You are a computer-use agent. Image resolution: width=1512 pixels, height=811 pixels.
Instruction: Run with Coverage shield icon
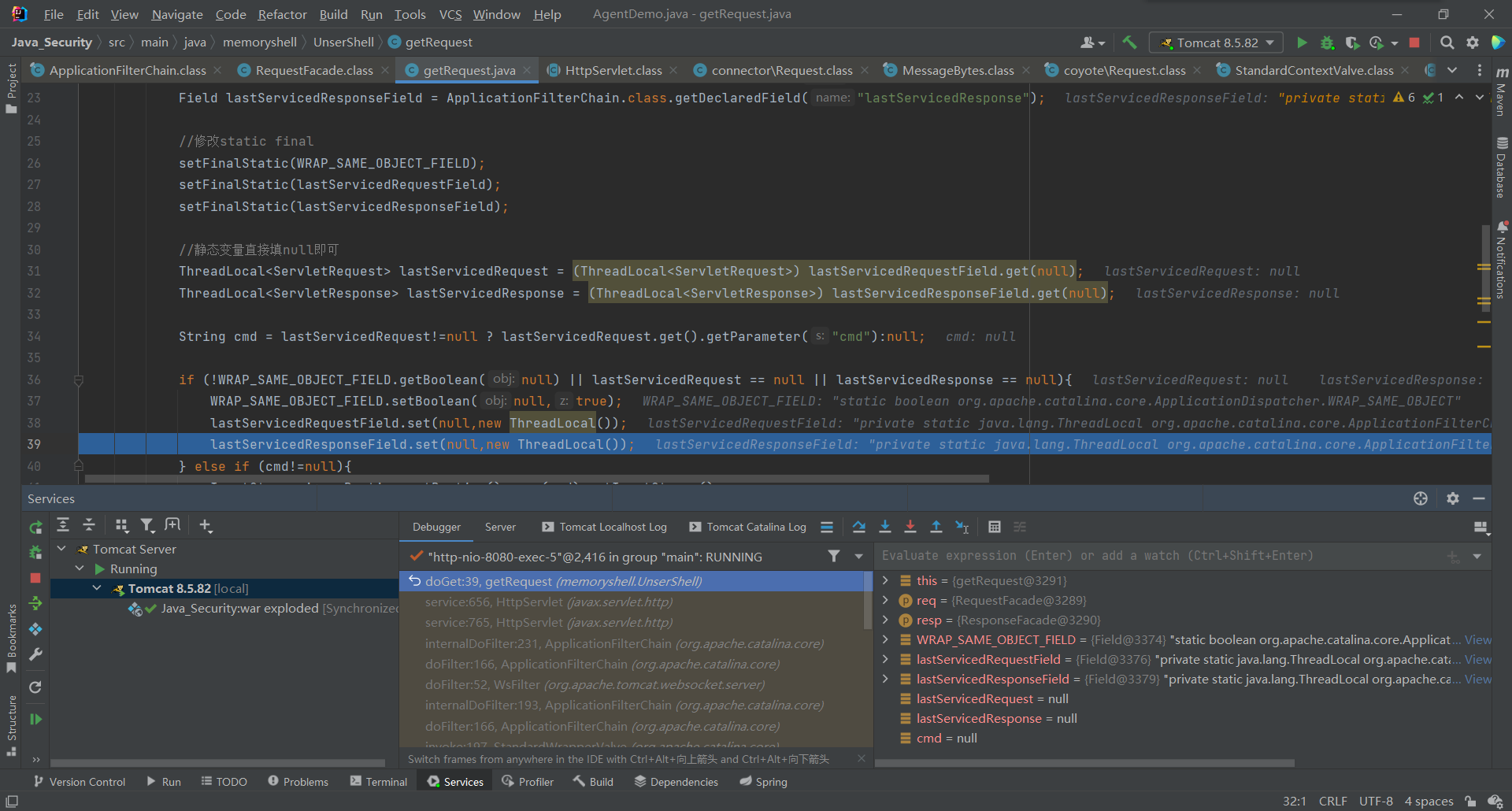pos(1352,43)
